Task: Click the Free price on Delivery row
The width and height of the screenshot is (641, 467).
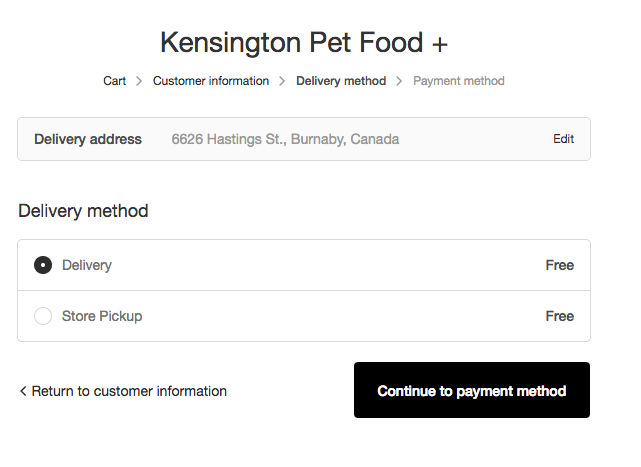Action: click(560, 265)
